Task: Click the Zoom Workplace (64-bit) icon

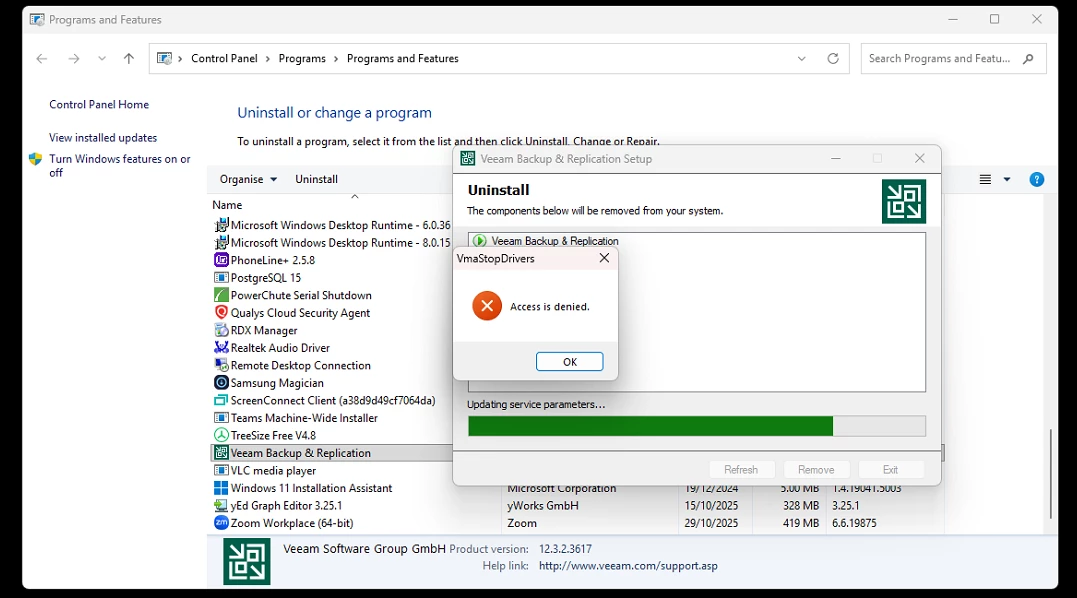Action: point(221,522)
